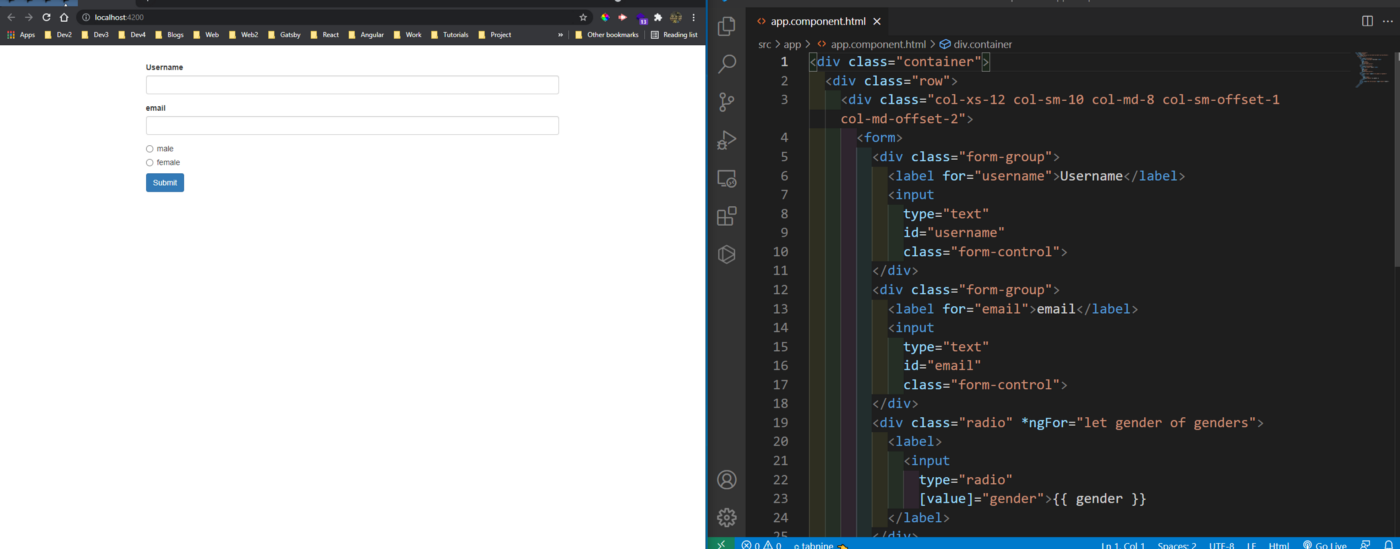This screenshot has width=1400, height=549.
Task: Open the Project bookmark folder
Action: tap(494, 35)
